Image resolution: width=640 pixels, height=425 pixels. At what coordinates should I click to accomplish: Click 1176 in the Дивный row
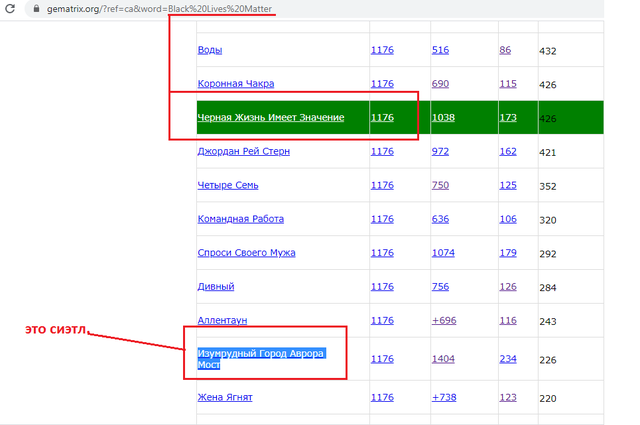coord(382,287)
